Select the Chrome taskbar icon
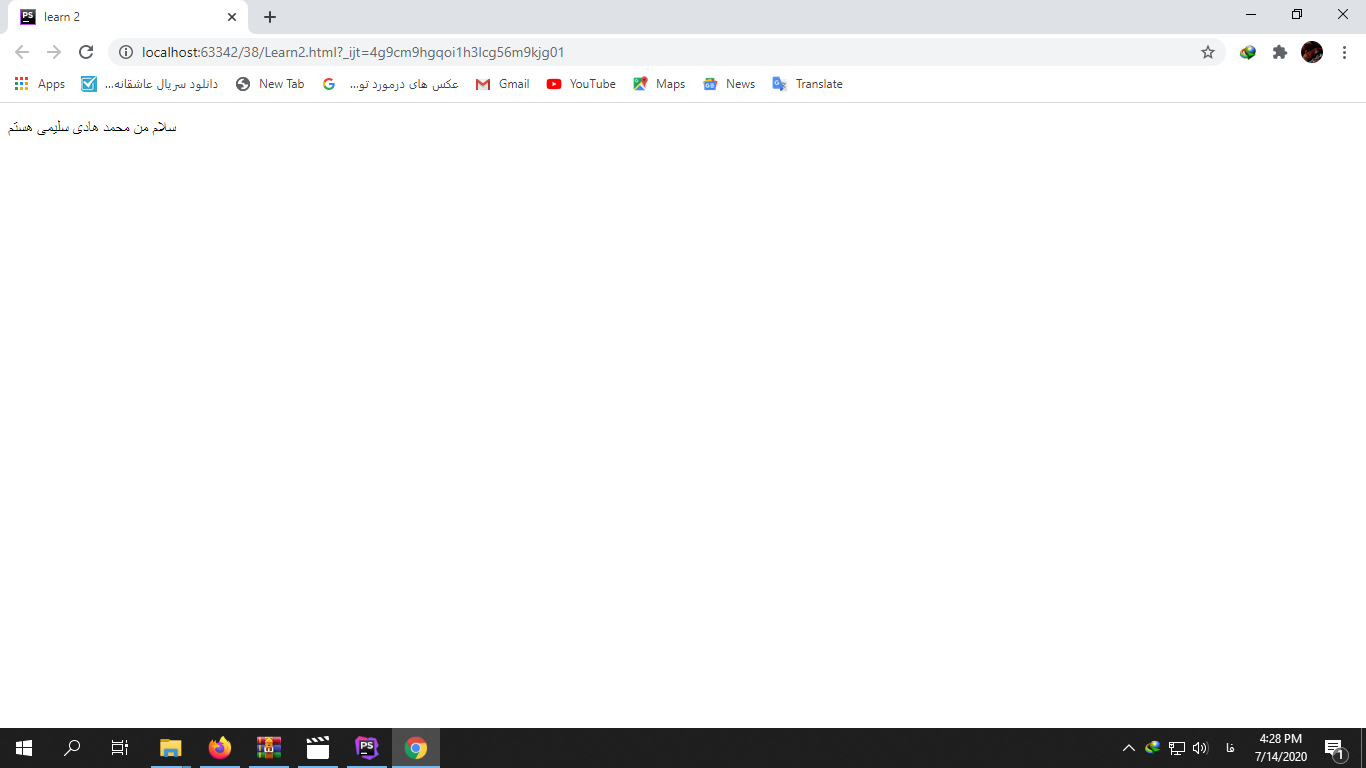 coord(416,748)
